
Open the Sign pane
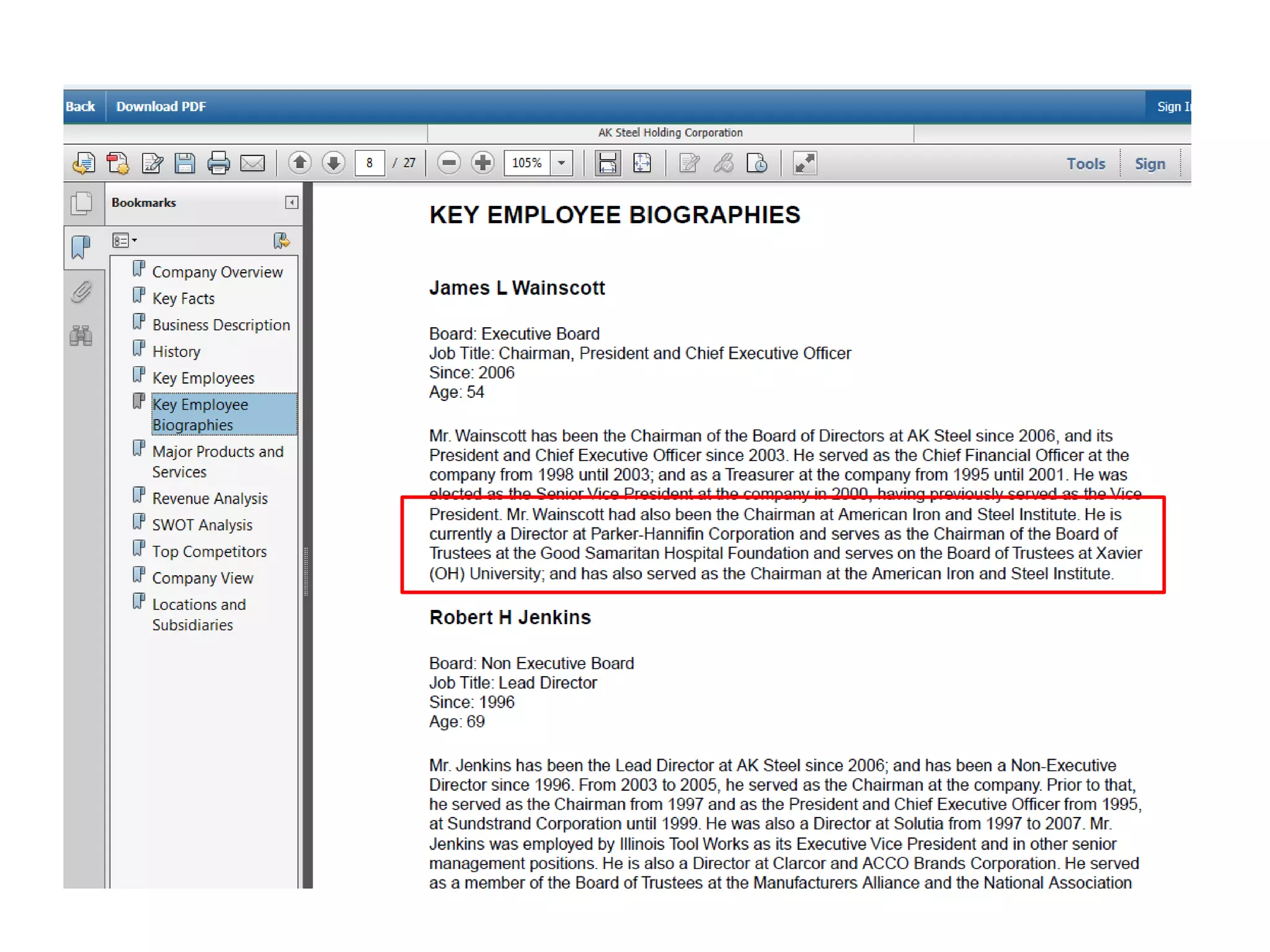(x=1150, y=164)
